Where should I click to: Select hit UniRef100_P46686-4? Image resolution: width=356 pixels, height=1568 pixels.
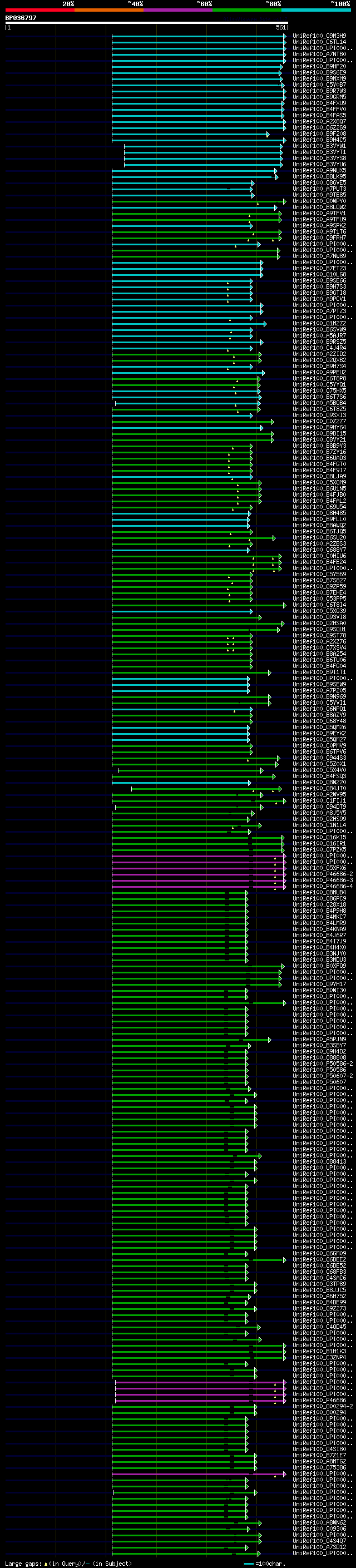tap(323, 886)
